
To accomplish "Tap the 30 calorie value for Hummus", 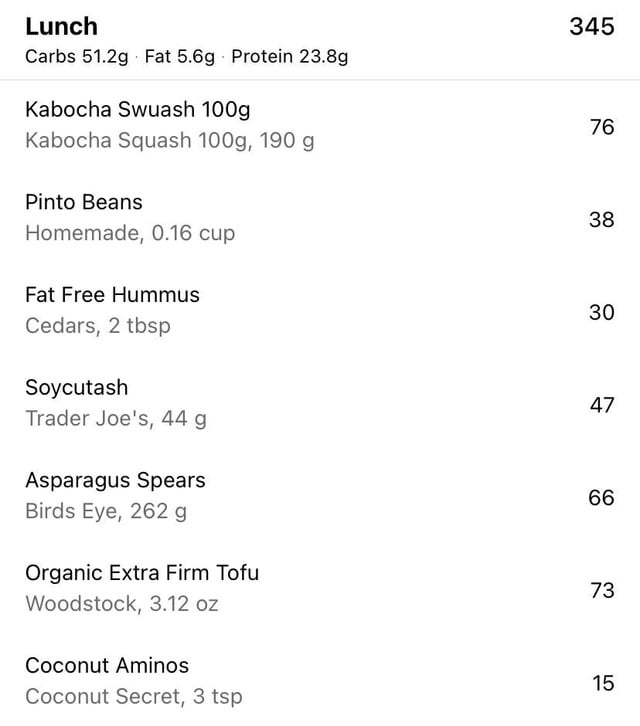I will (601, 312).
